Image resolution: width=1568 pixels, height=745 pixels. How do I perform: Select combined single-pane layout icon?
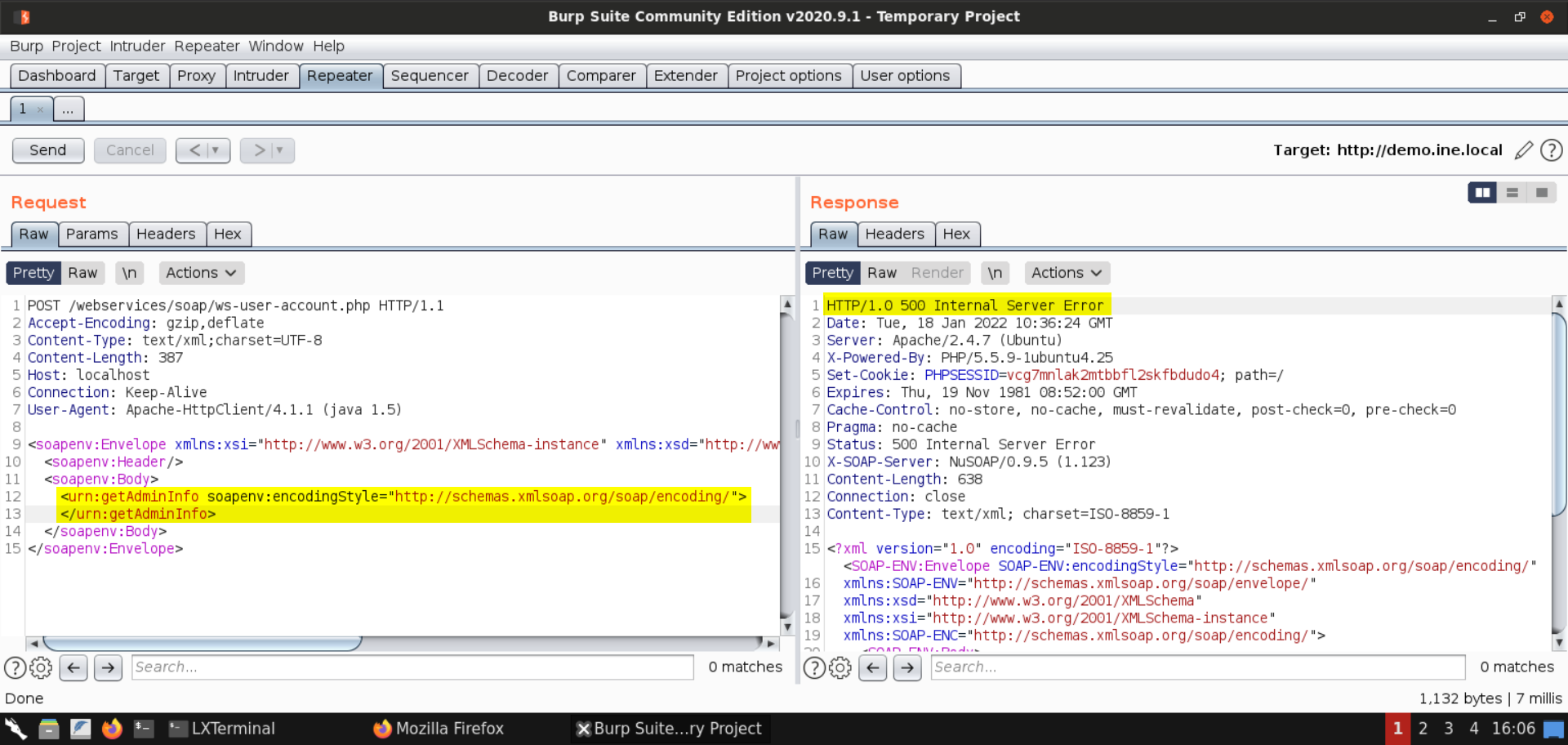pyautogui.click(x=1541, y=193)
